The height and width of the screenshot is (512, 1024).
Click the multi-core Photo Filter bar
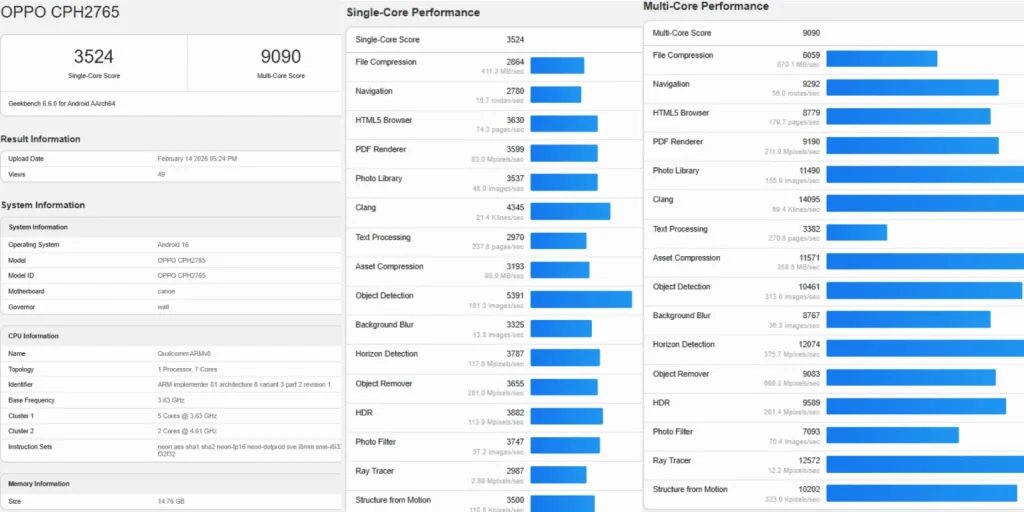coord(892,435)
